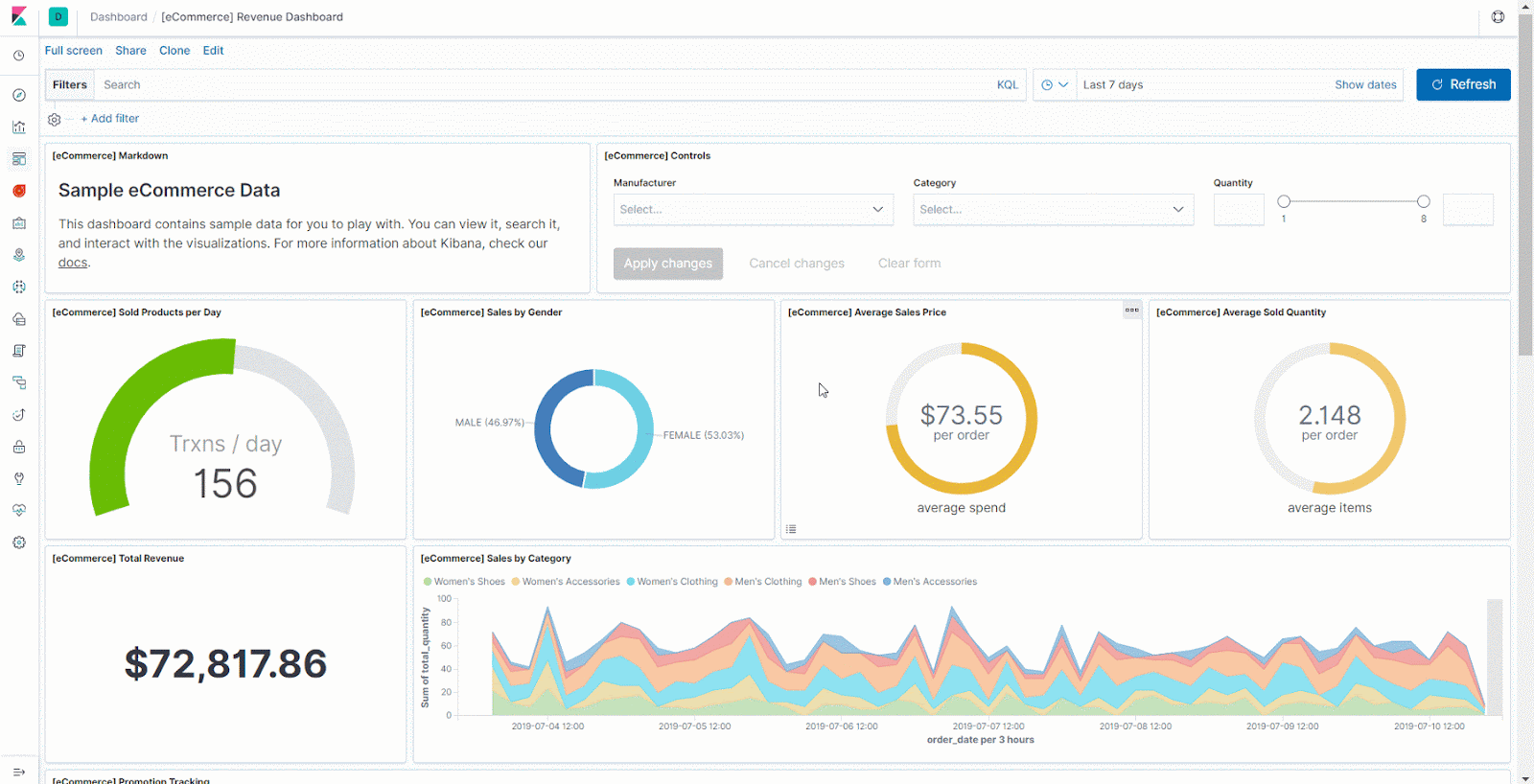
Task: Click the Kibana logo
Action: [18, 17]
